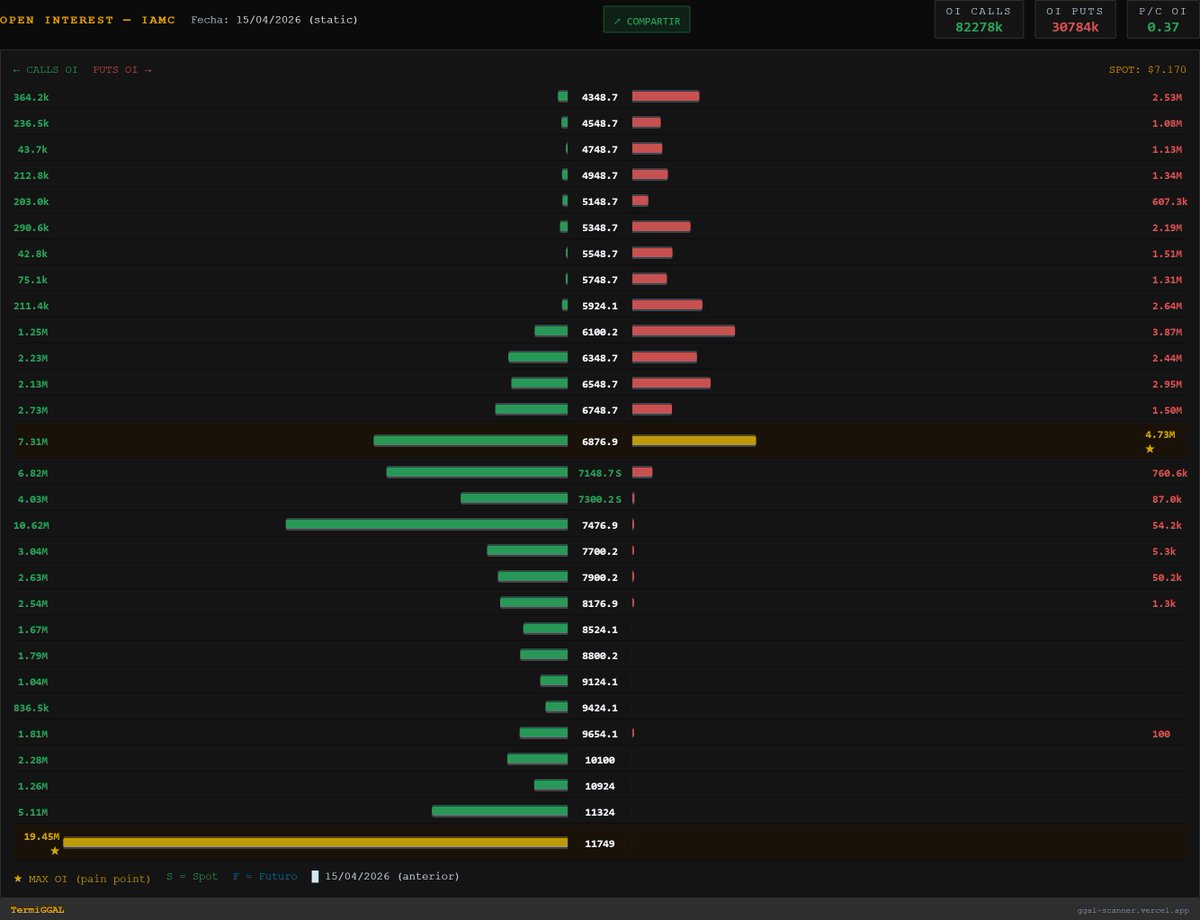This screenshot has height=920, width=1200.
Task: Click the 836.5k calls OI value
Action: [x=31, y=707]
